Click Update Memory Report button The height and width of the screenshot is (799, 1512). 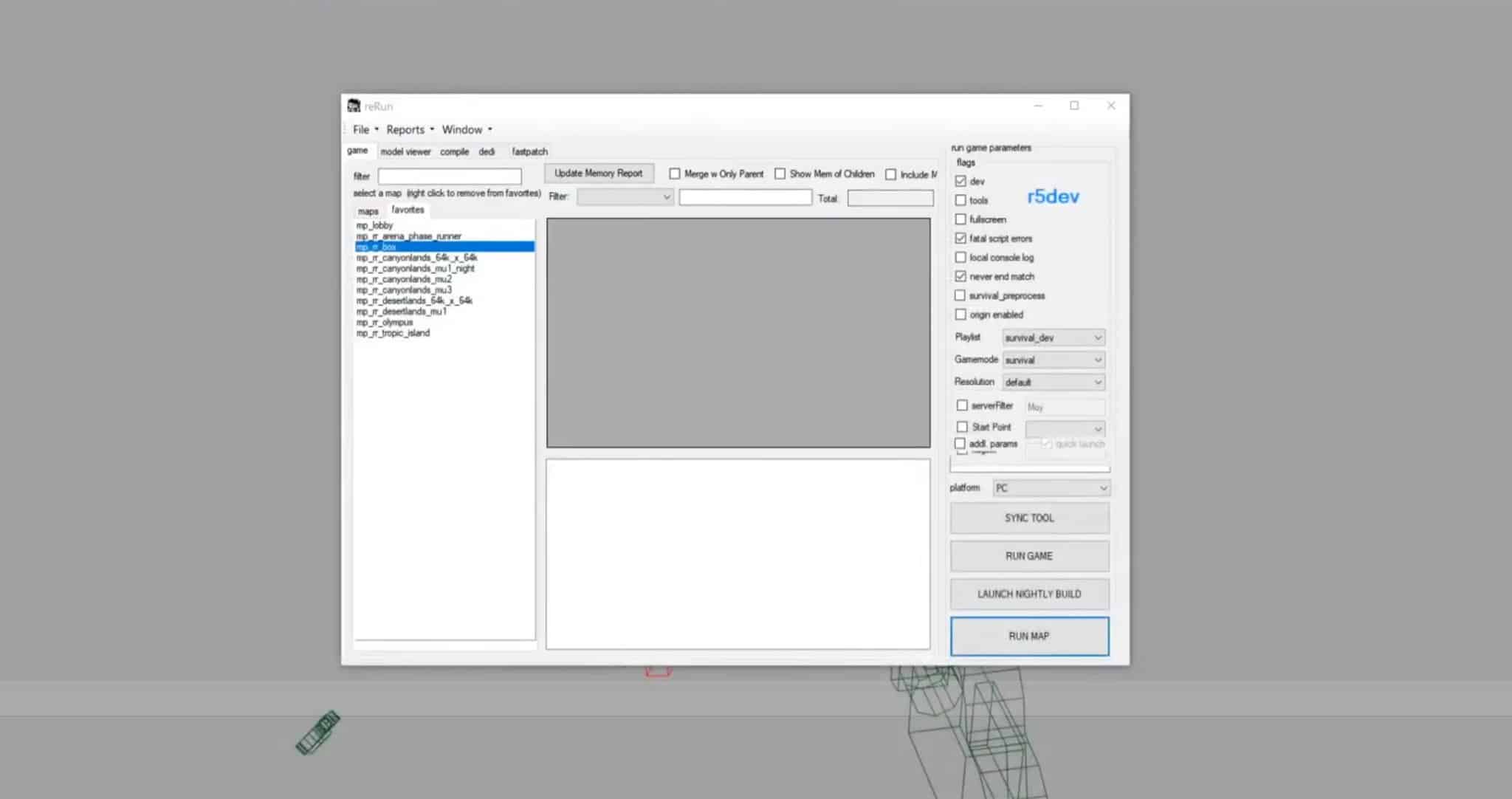click(x=598, y=173)
